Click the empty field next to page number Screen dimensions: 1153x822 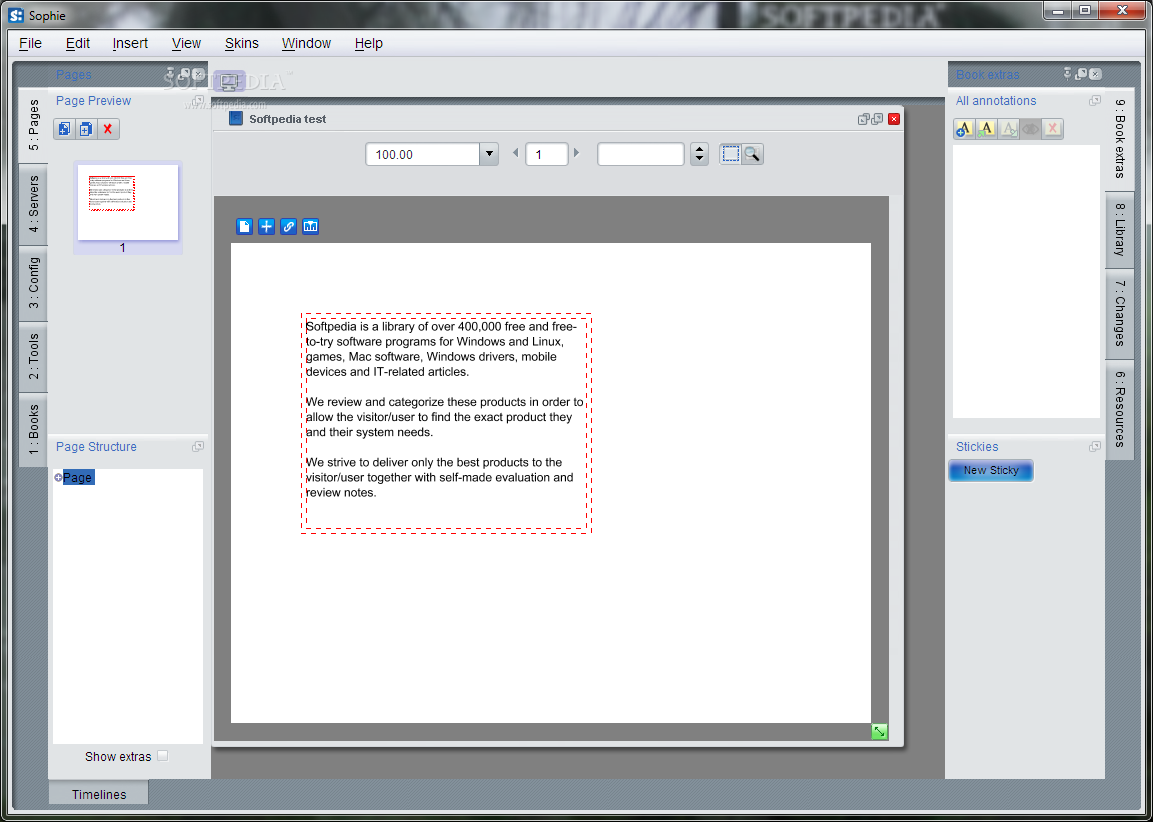(x=641, y=154)
